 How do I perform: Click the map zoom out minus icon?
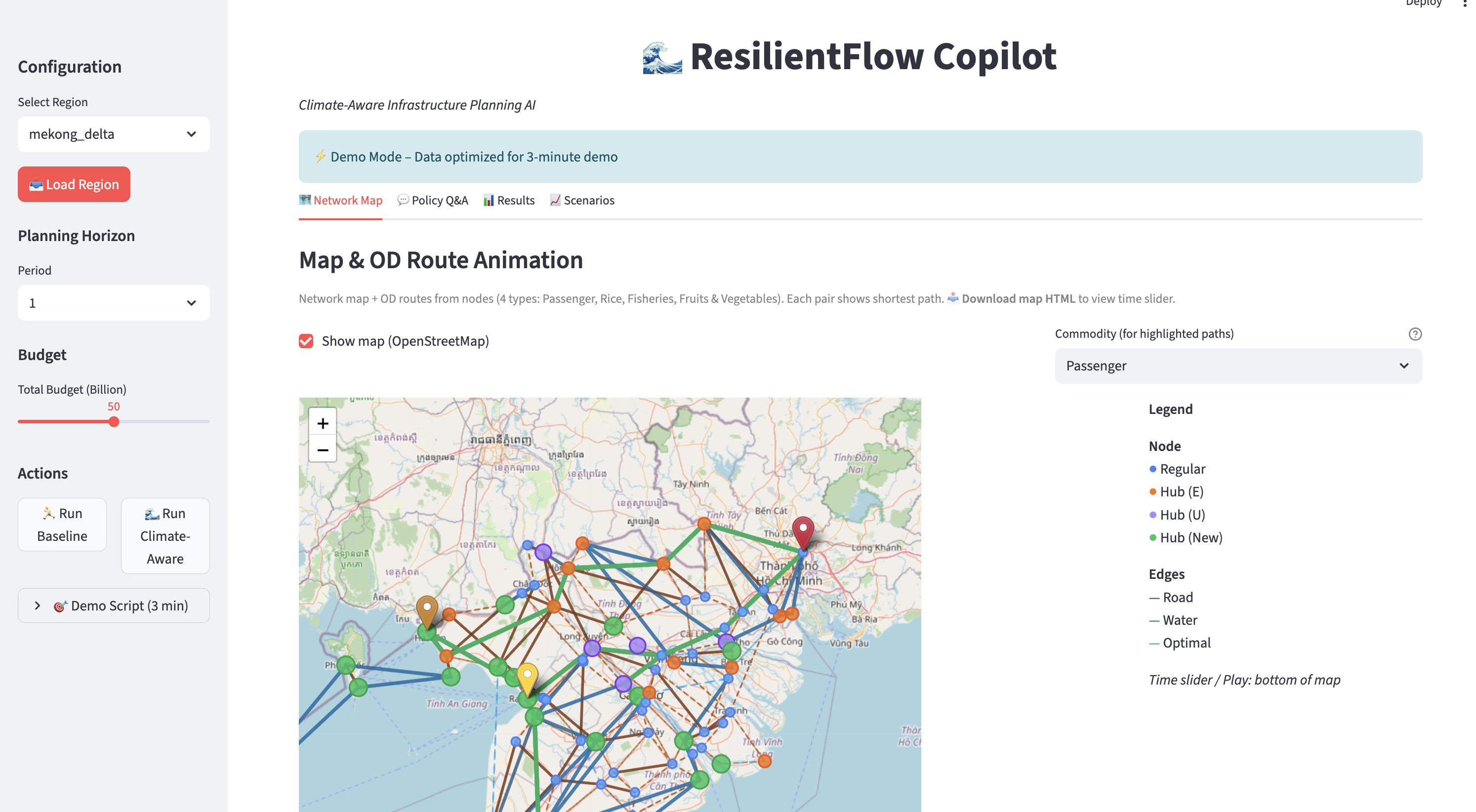pos(323,450)
